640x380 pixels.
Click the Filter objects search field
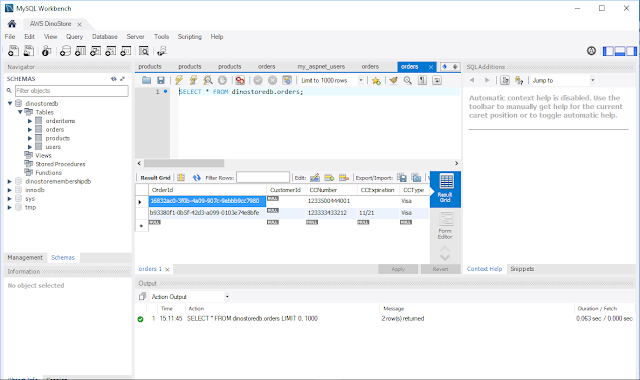click(72, 91)
